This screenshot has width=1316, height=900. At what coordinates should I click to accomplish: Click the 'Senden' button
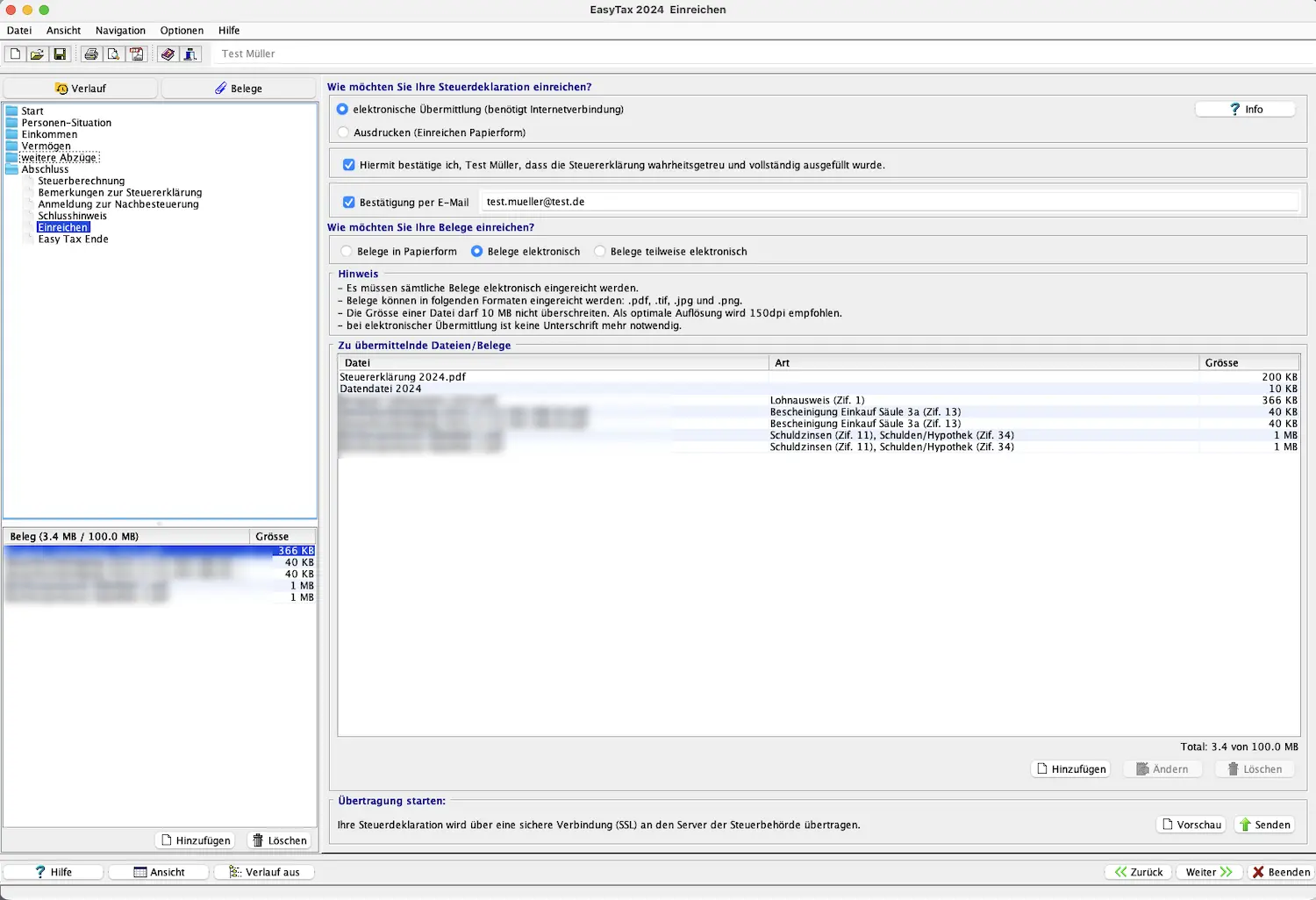[x=1264, y=825]
